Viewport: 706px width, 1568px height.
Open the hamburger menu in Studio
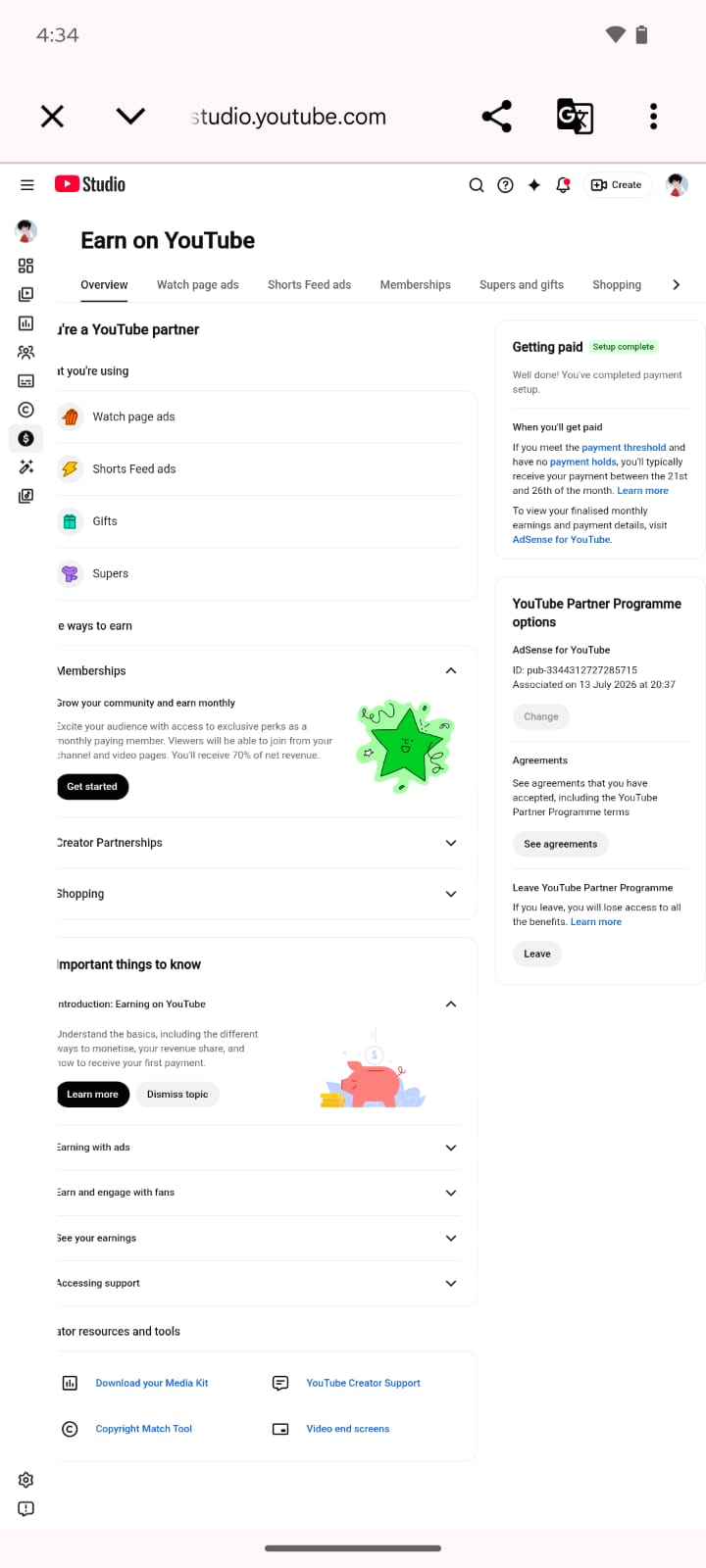click(27, 184)
